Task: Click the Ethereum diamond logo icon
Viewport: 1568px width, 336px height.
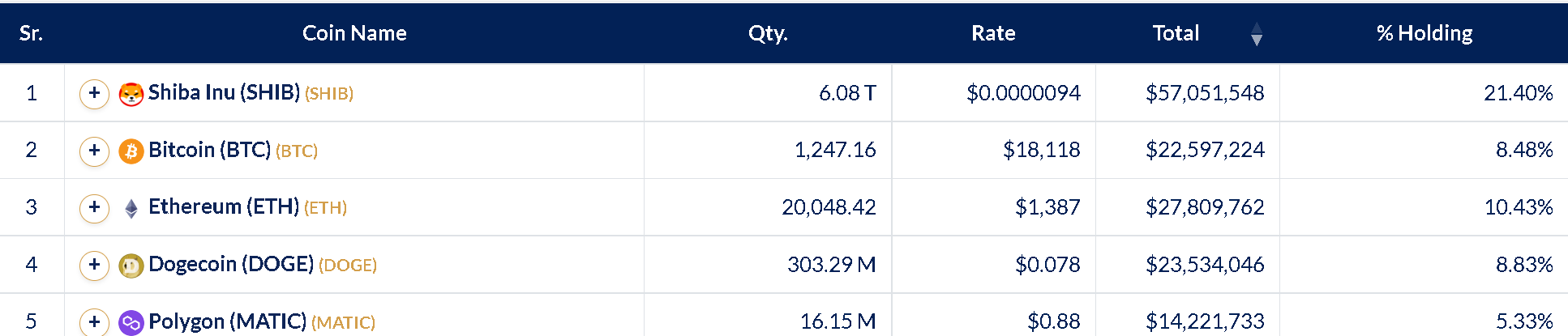Action: (x=131, y=208)
